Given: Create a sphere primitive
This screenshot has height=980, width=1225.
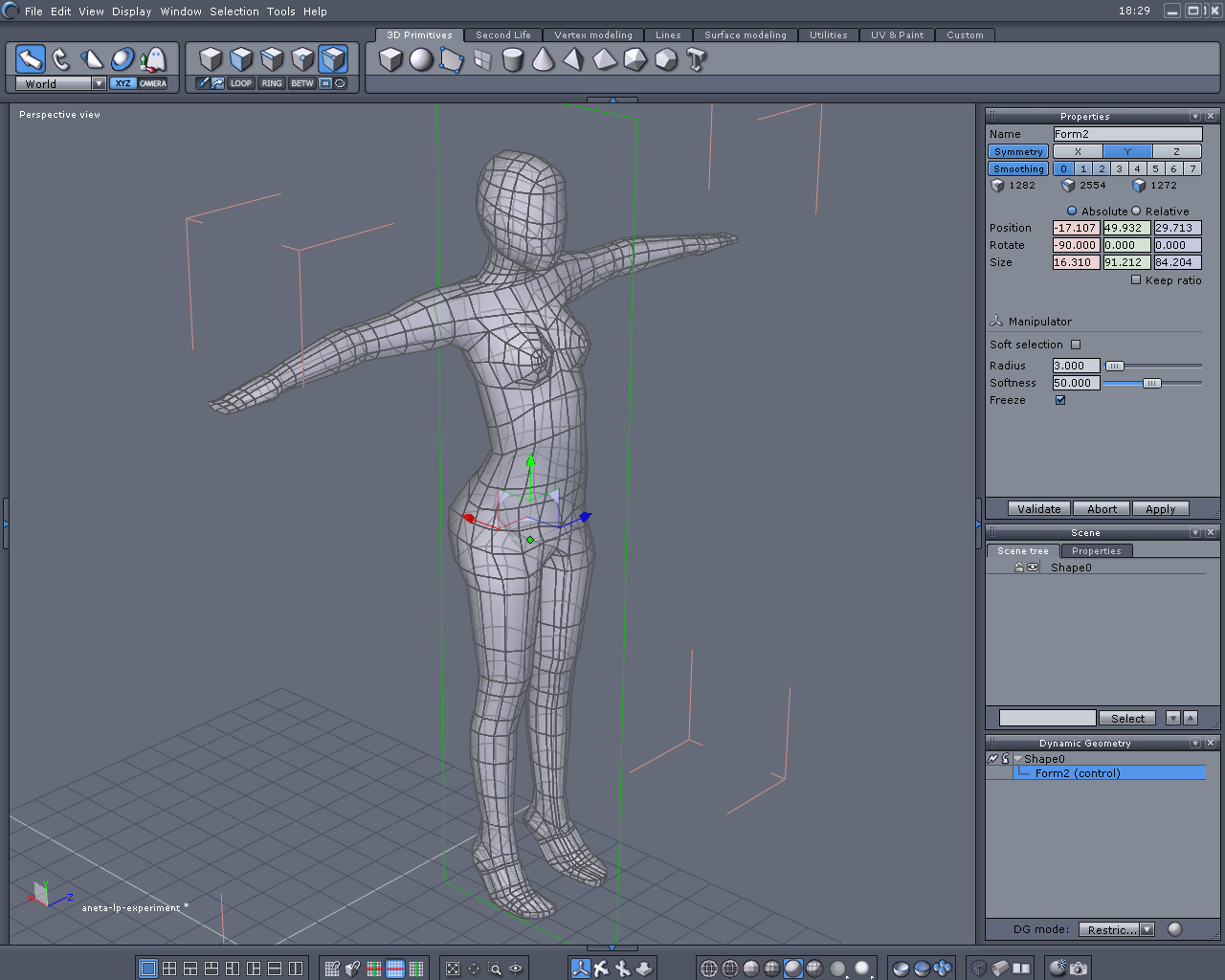Looking at the screenshot, I should click(421, 59).
